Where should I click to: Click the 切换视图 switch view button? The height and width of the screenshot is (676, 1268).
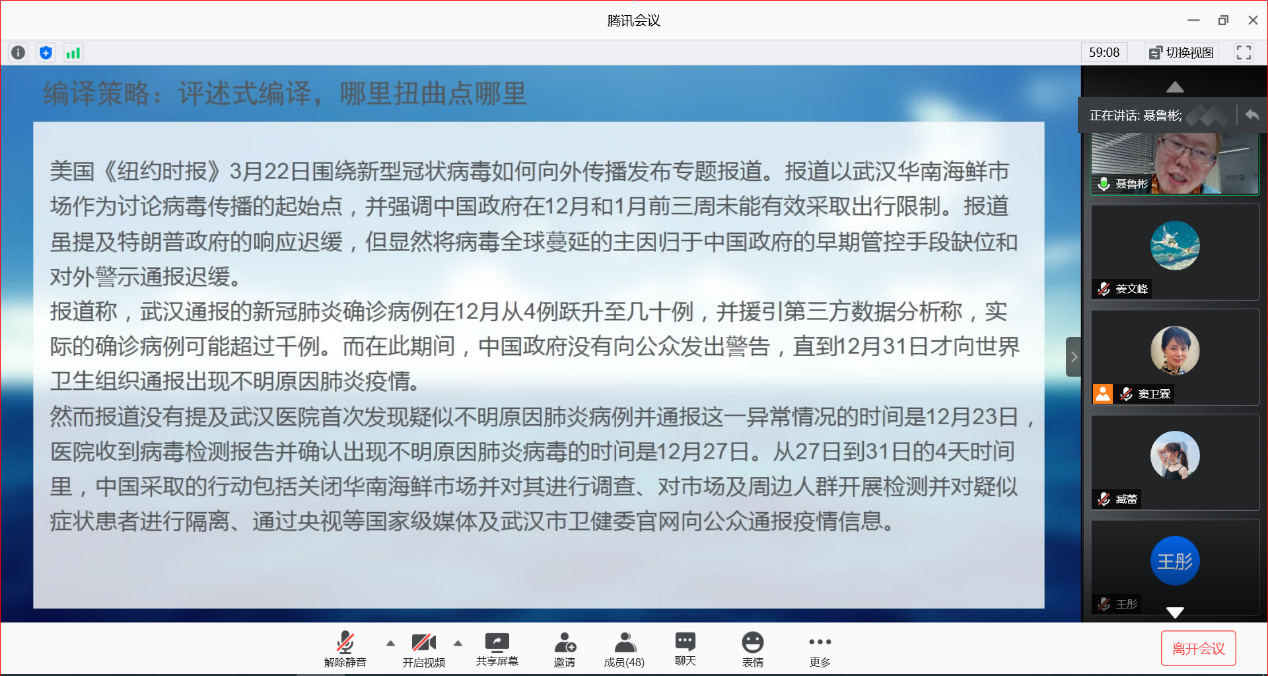click(x=1181, y=52)
